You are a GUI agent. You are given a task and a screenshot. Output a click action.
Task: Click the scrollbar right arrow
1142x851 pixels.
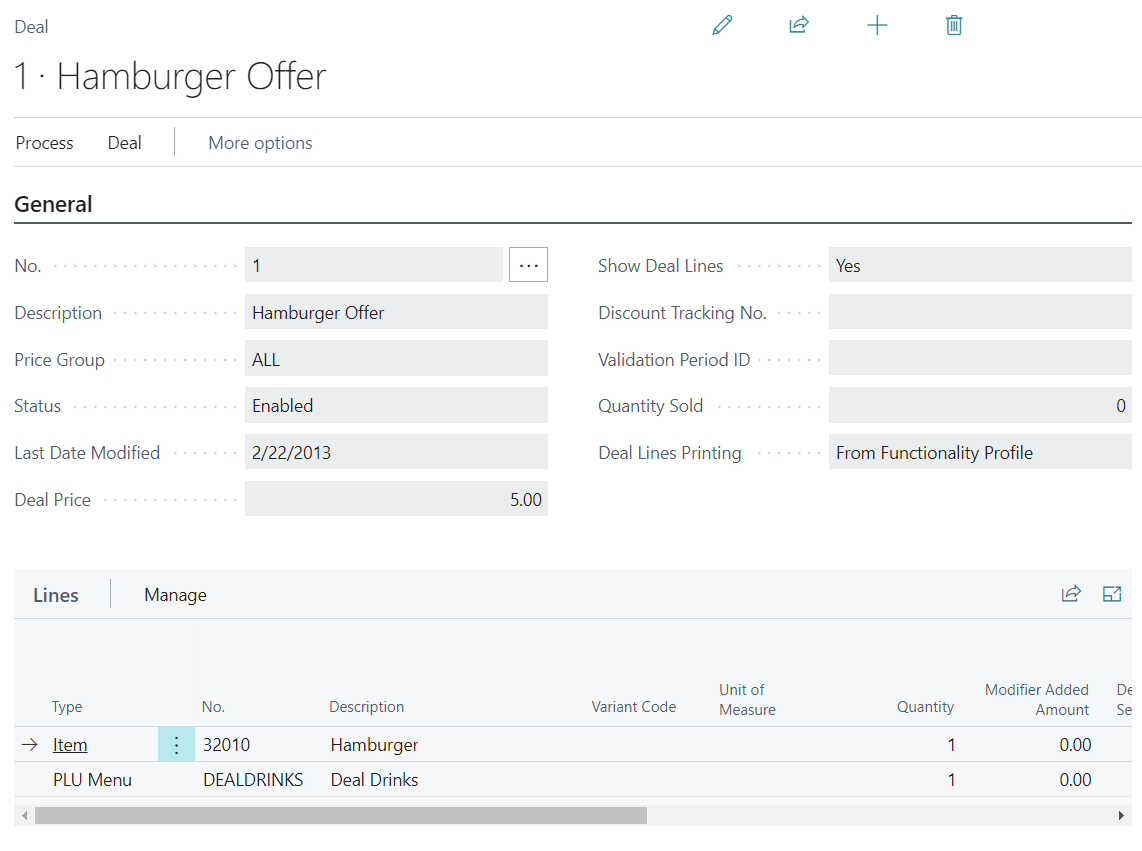pos(1121,816)
